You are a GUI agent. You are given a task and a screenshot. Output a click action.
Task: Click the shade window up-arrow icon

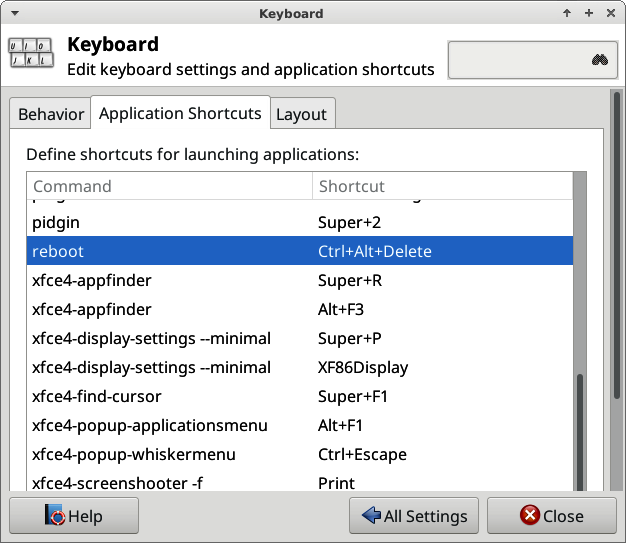567,13
